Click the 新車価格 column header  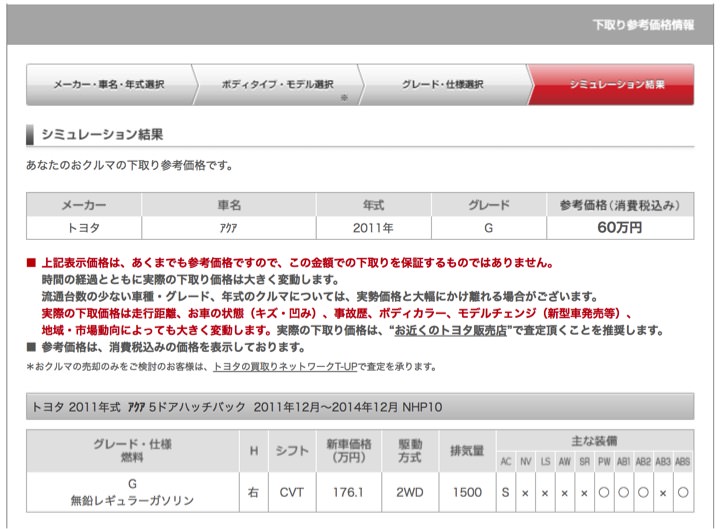[345, 451]
